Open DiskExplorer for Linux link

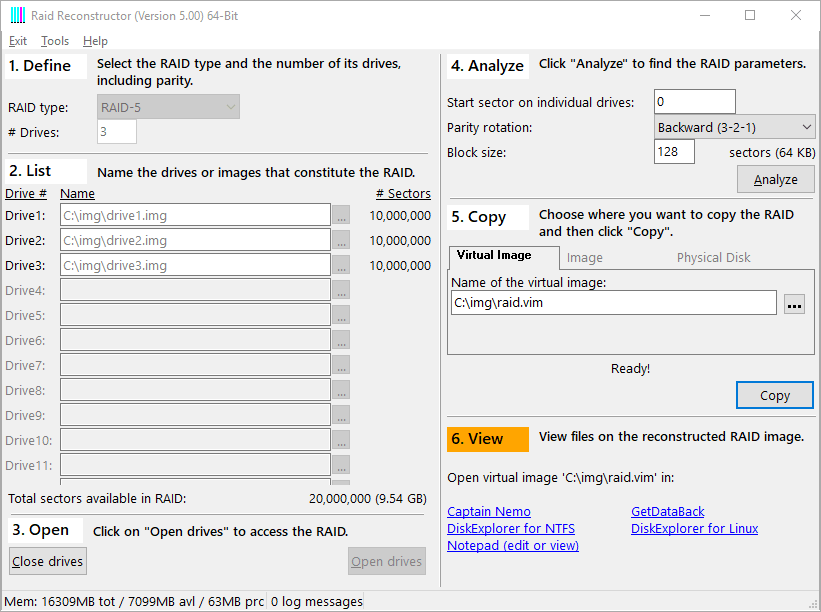click(x=694, y=528)
